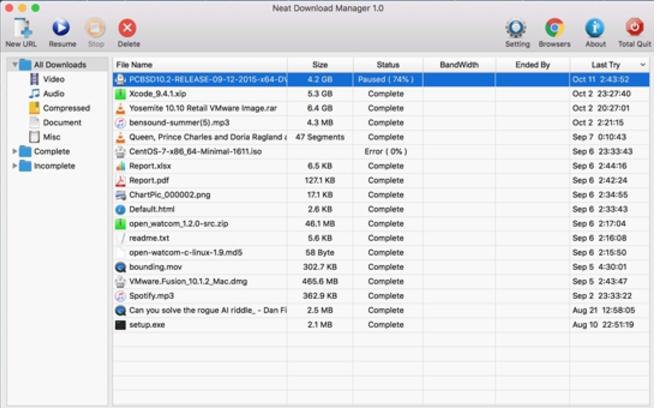Click the About info icon

click(x=594, y=29)
